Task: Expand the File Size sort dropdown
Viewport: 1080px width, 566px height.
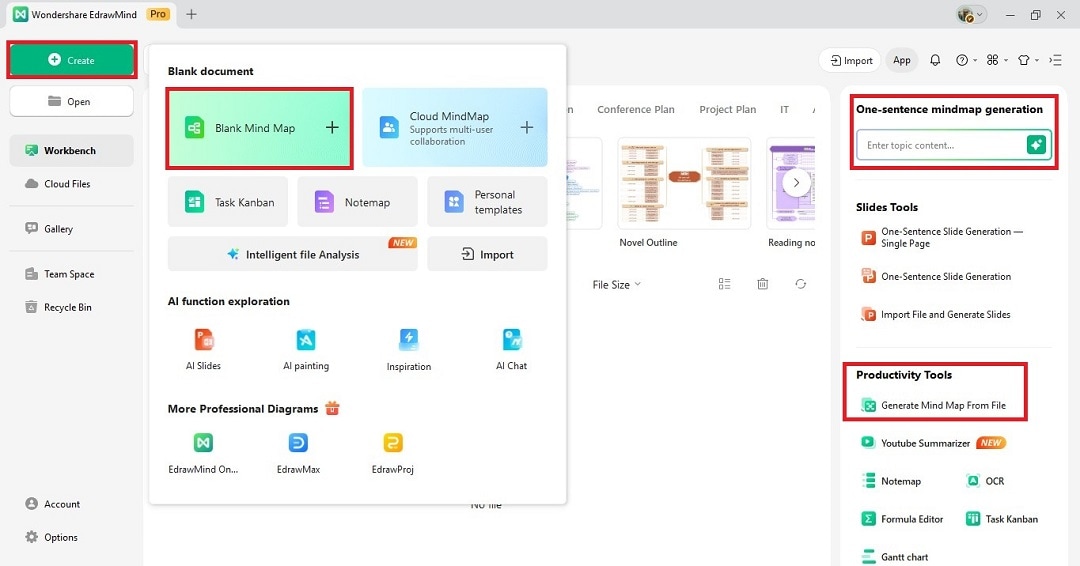Action: pyautogui.click(x=616, y=284)
